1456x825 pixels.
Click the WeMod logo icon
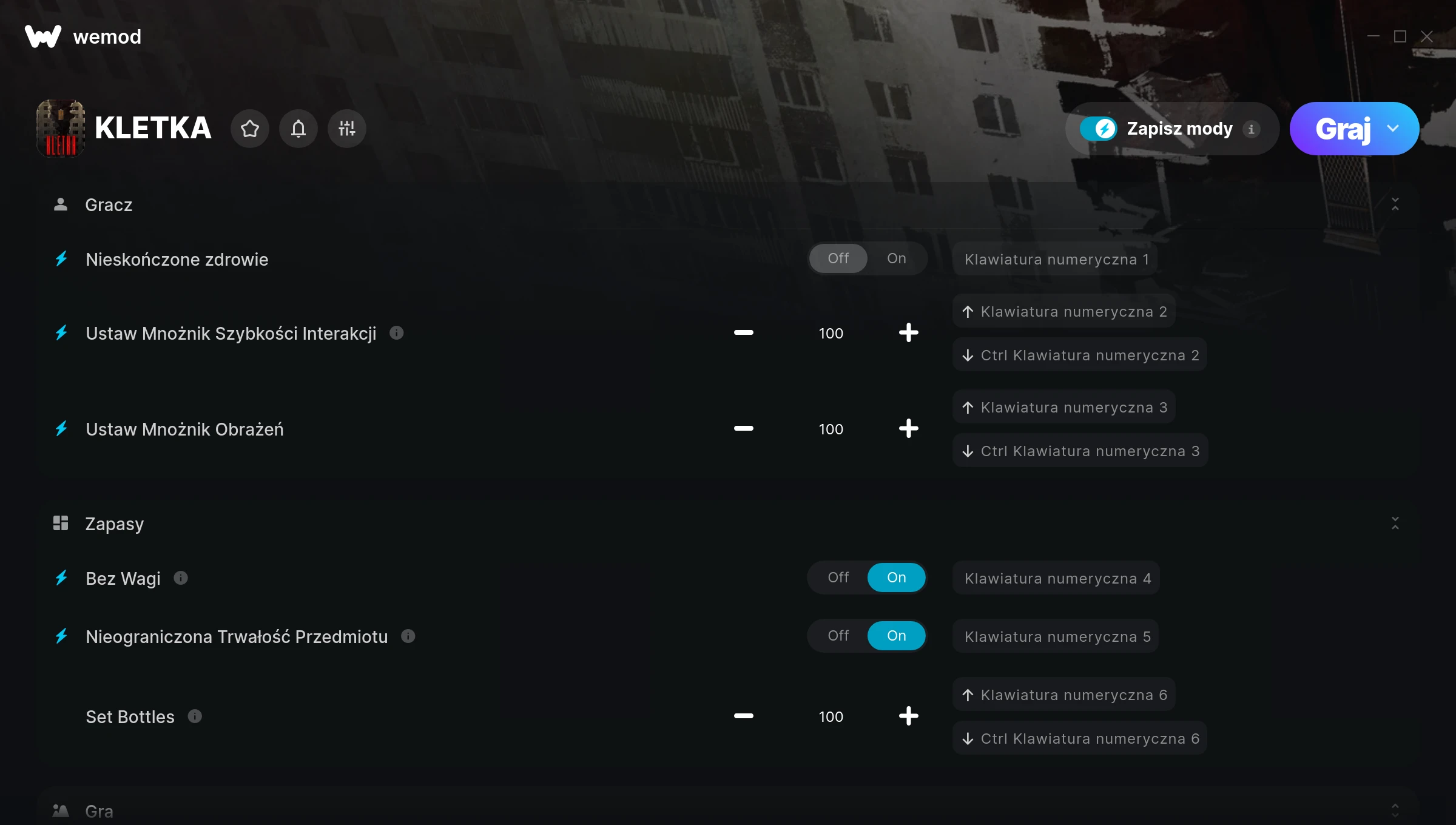tap(43, 36)
